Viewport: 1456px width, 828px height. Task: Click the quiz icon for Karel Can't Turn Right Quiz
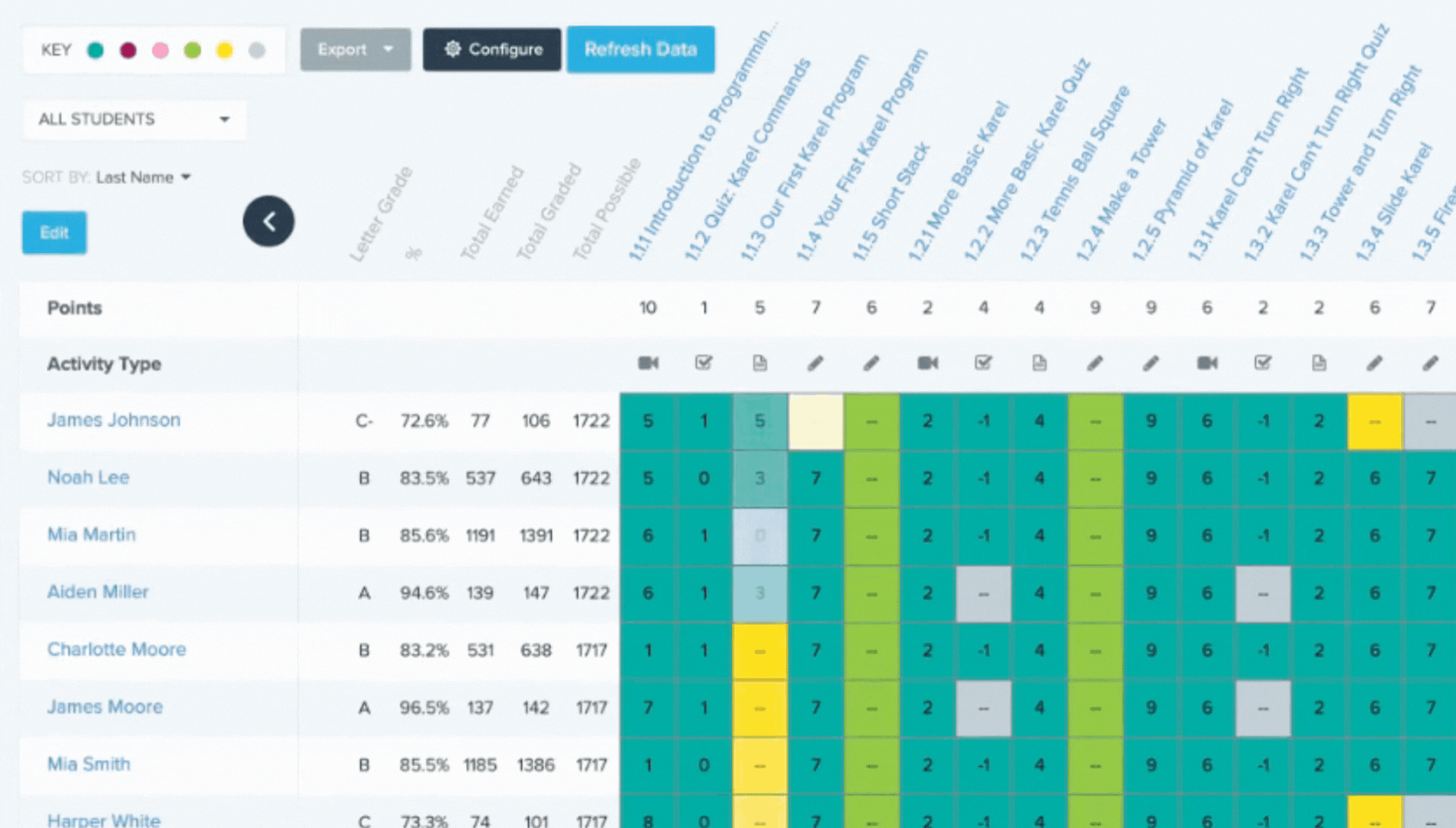tap(1263, 363)
